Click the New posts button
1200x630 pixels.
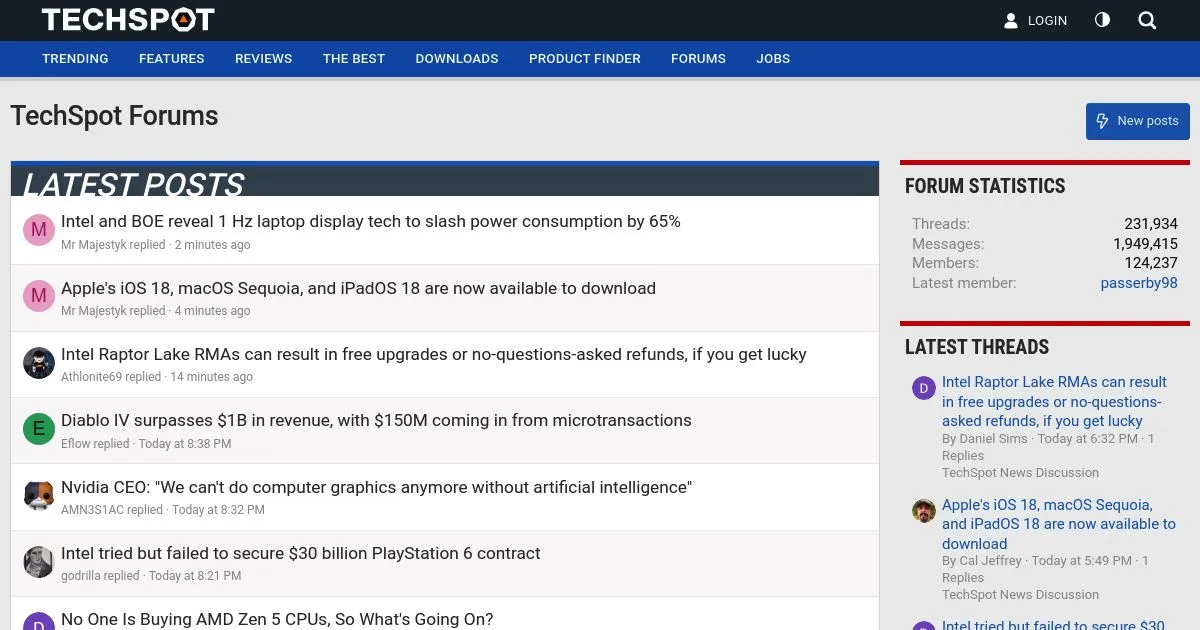coord(1137,121)
